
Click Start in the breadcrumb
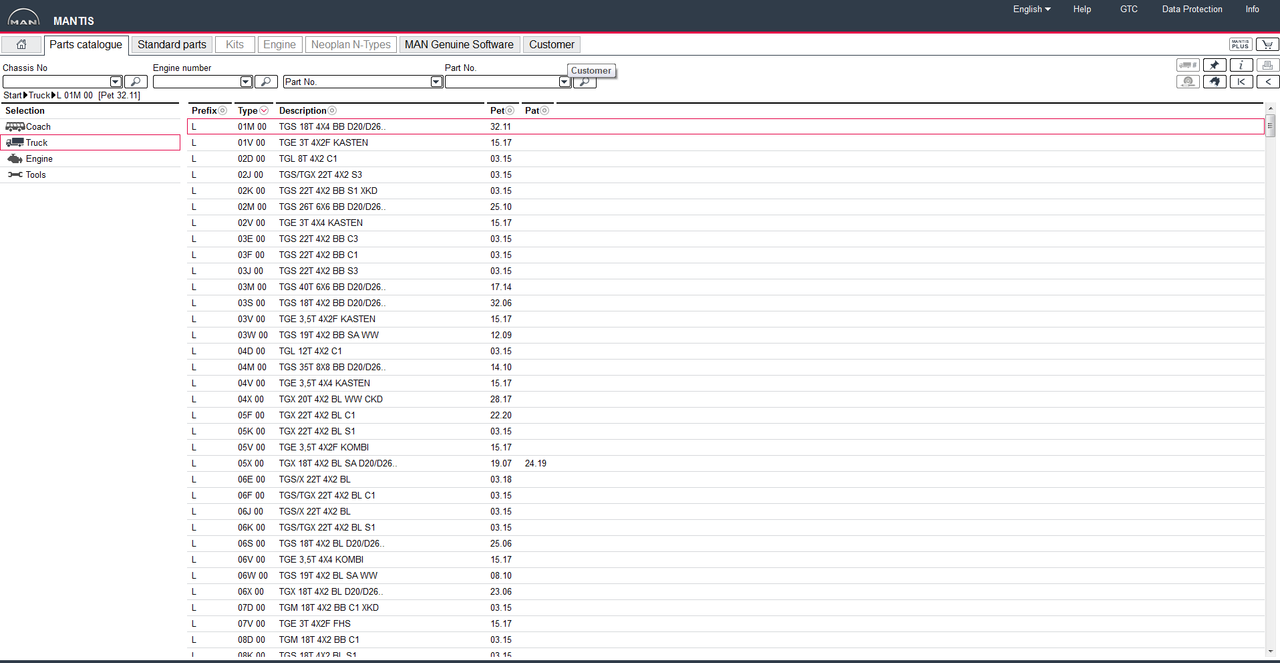(x=13, y=96)
